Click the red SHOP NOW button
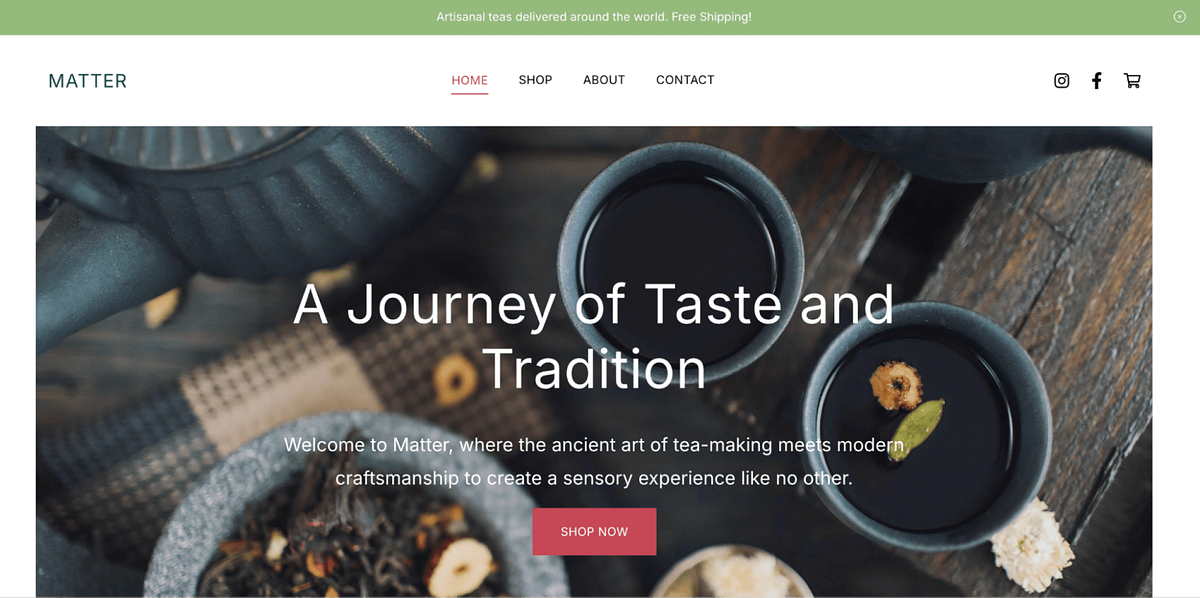 pyautogui.click(x=594, y=531)
